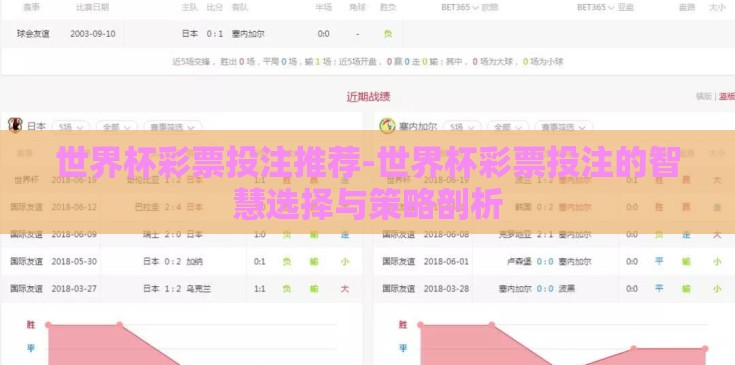The width and height of the screenshot is (735, 365).
Task: Click the 0:1 half-time score in 加纳 row
Action: pos(260,261)
